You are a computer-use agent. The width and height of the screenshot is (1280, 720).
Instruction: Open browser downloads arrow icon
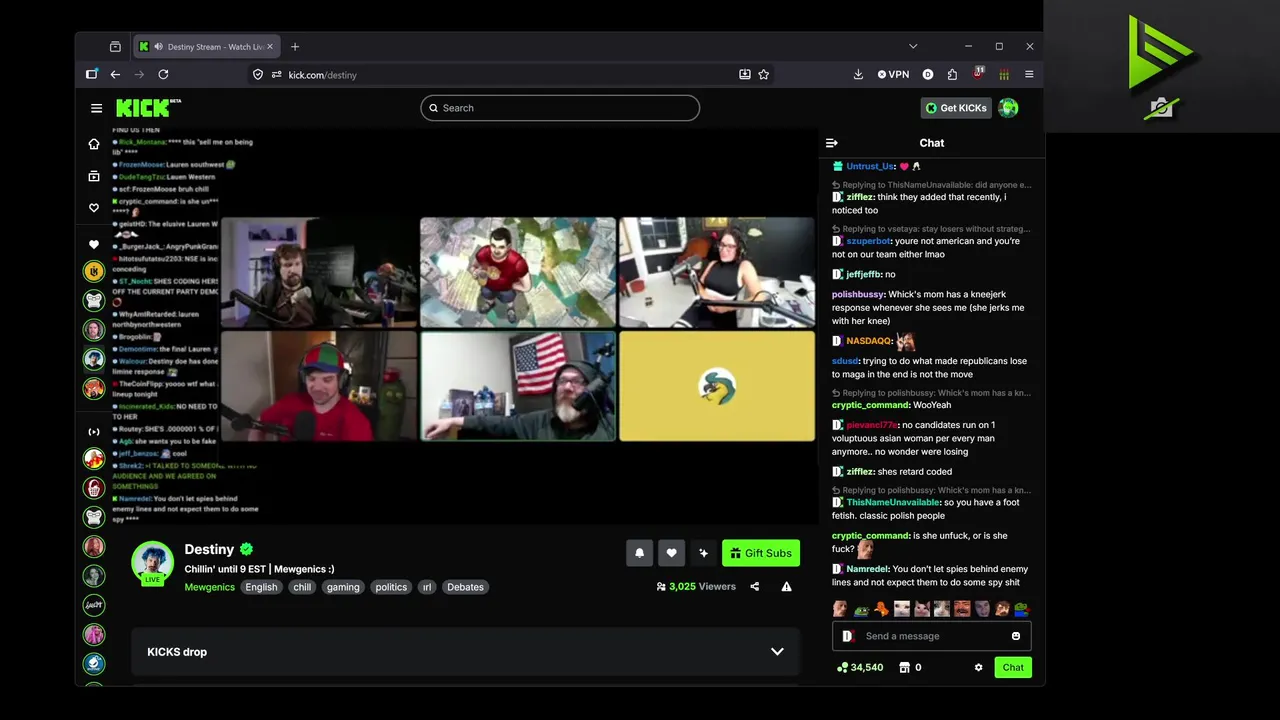click(858, 74)
